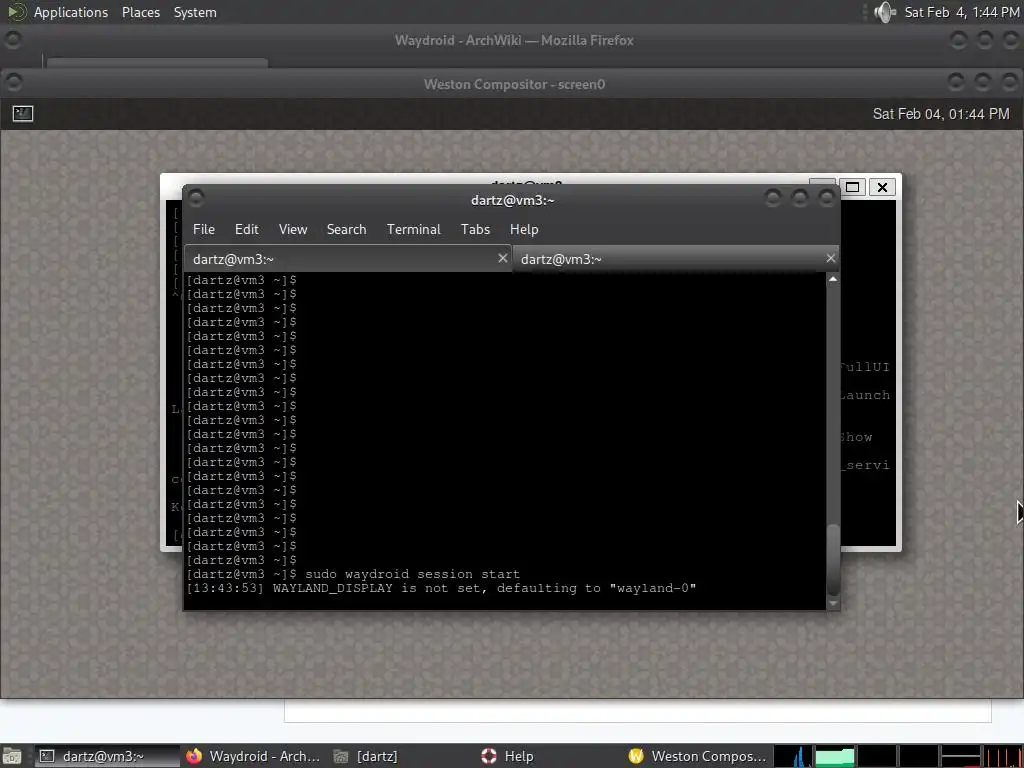Click the red-lined system monitor graph at taskbar end
Screen dimensions: 1024x768
pyautogui.click(x=1002, y=756)
